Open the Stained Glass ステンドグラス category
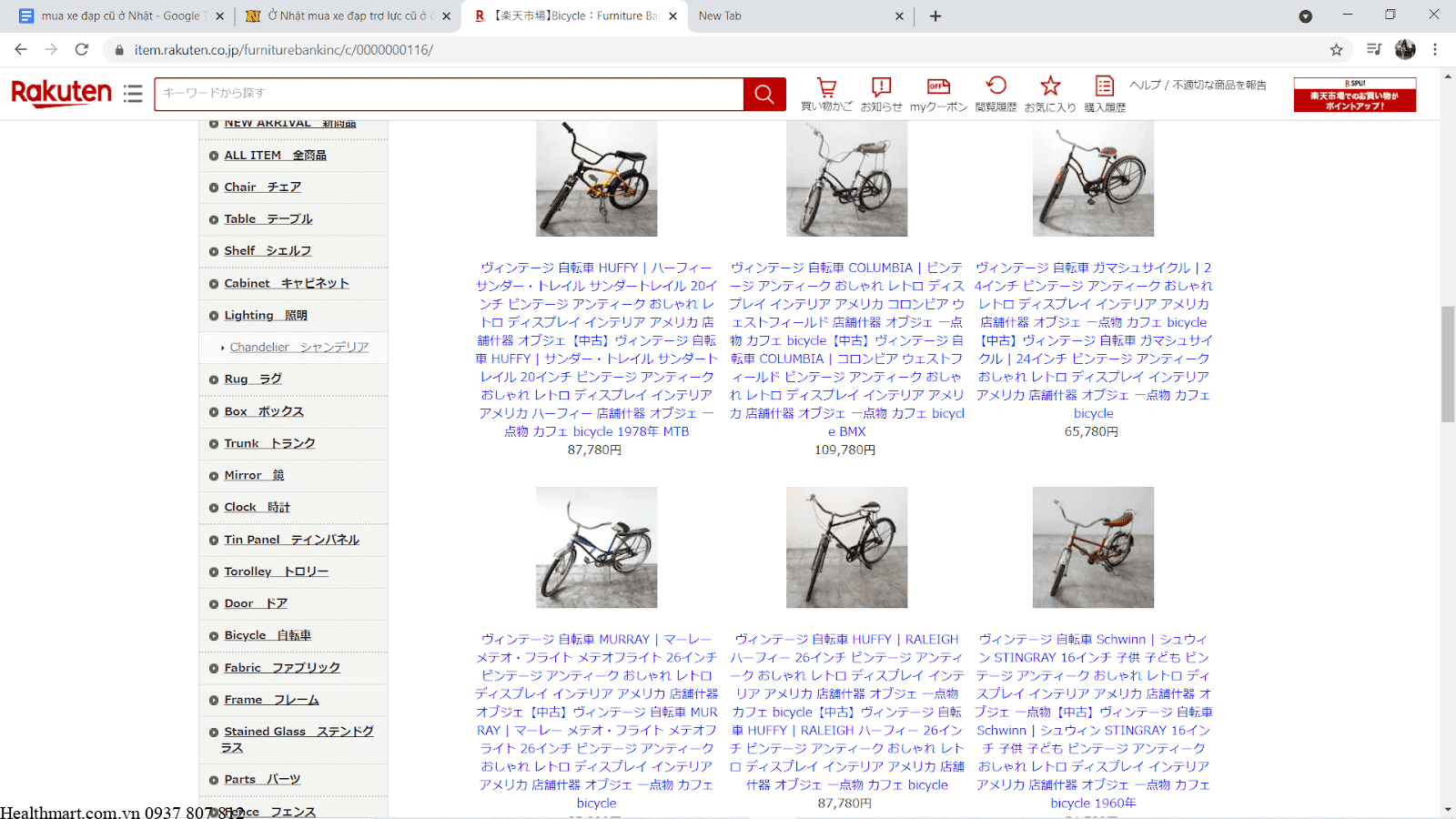 (x=297, y=740)
